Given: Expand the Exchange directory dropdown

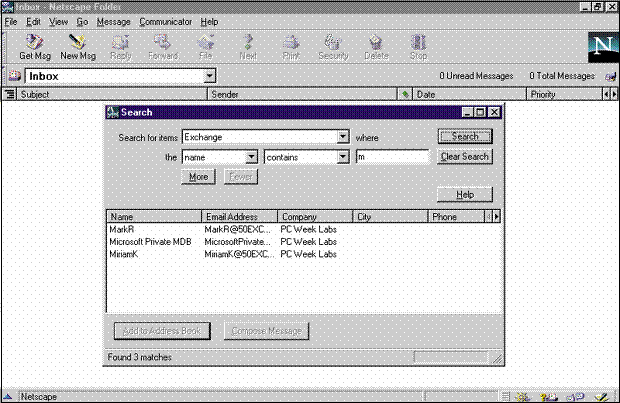Looking at the screenshot, I should click(343, 137).
